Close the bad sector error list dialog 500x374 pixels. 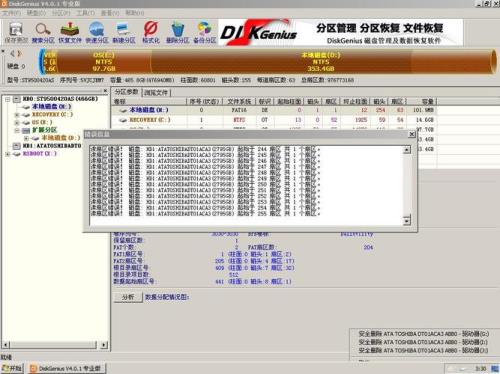[412, 134]
